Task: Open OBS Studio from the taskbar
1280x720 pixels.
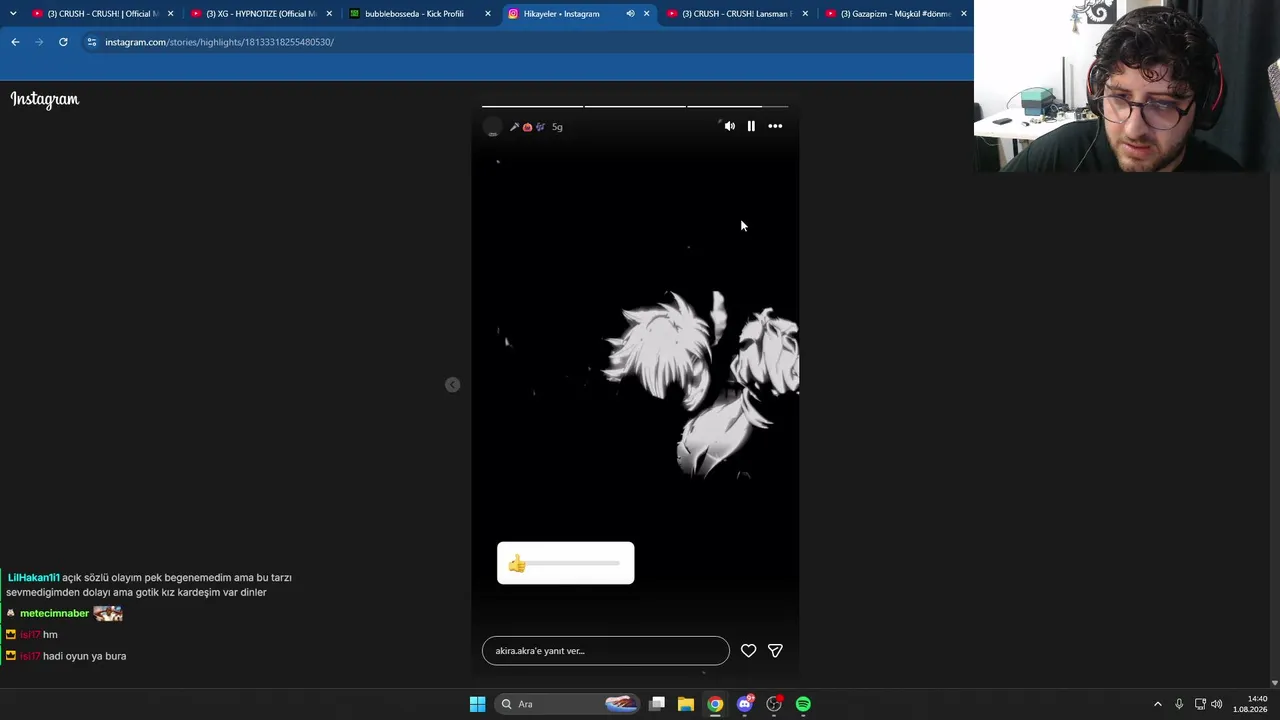Action: (774, 704)
